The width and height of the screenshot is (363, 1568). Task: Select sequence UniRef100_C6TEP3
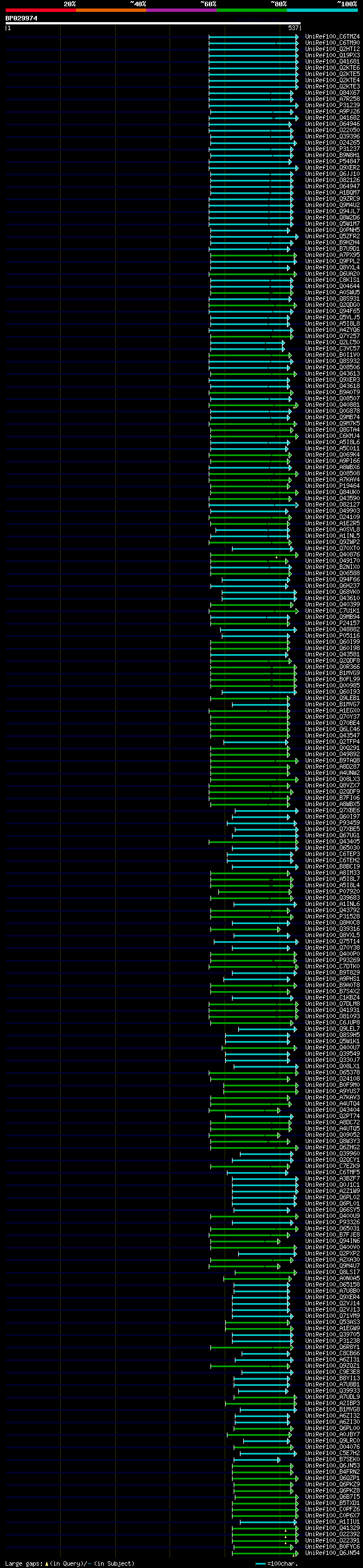click(332, 854)
